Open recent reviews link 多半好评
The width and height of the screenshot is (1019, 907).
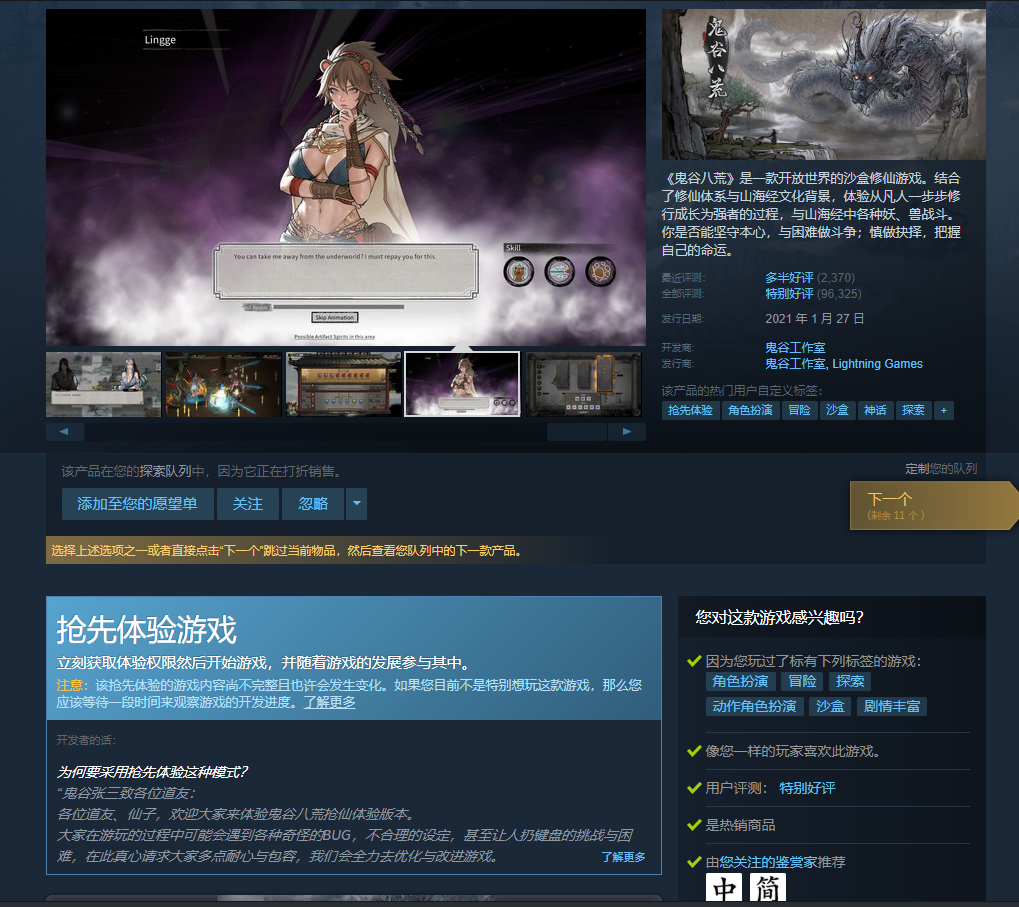point(789,277)
